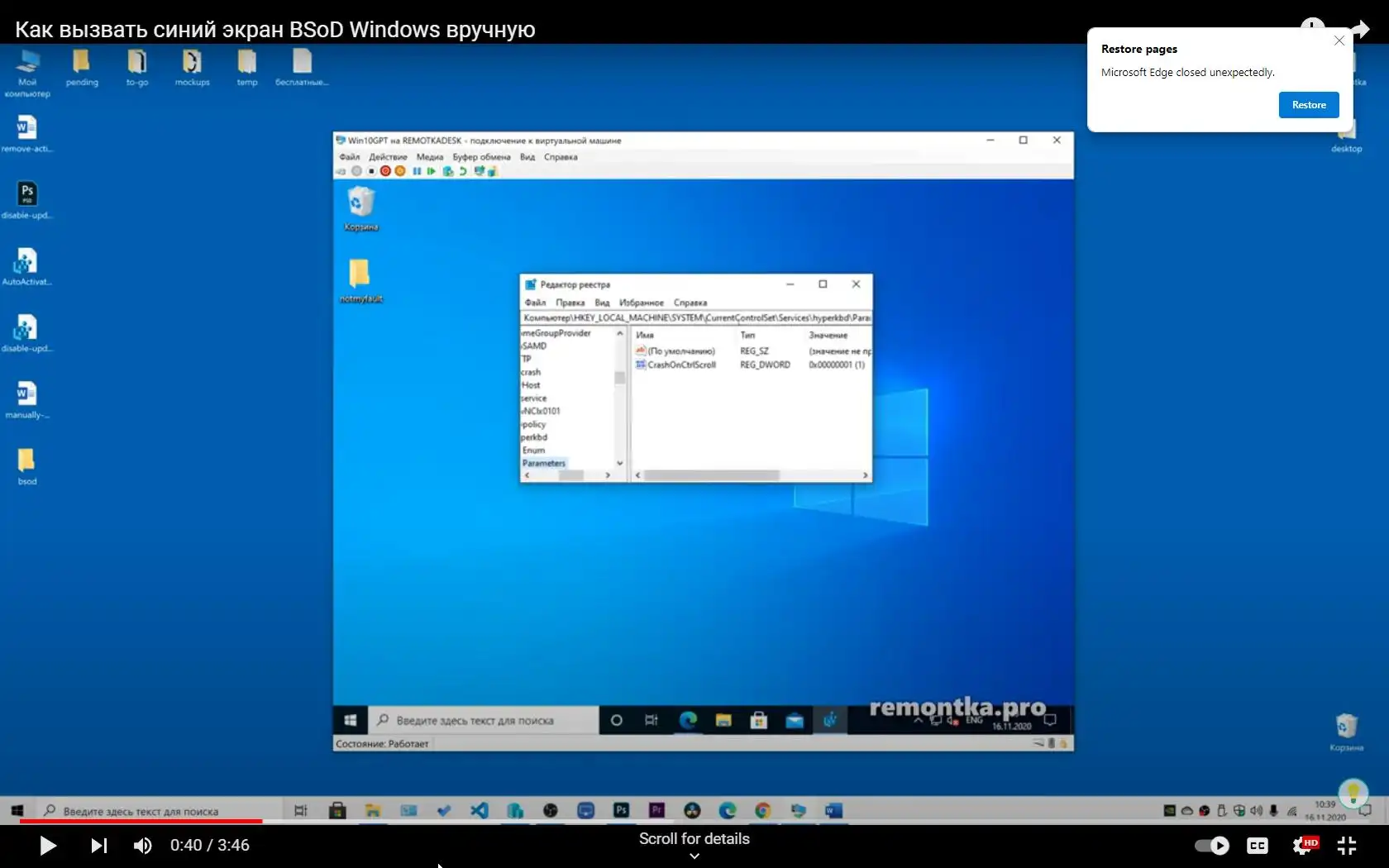Open File Explorer on the VM taskbar
The image size is (1389, 868).
click(x=723, y=720)
